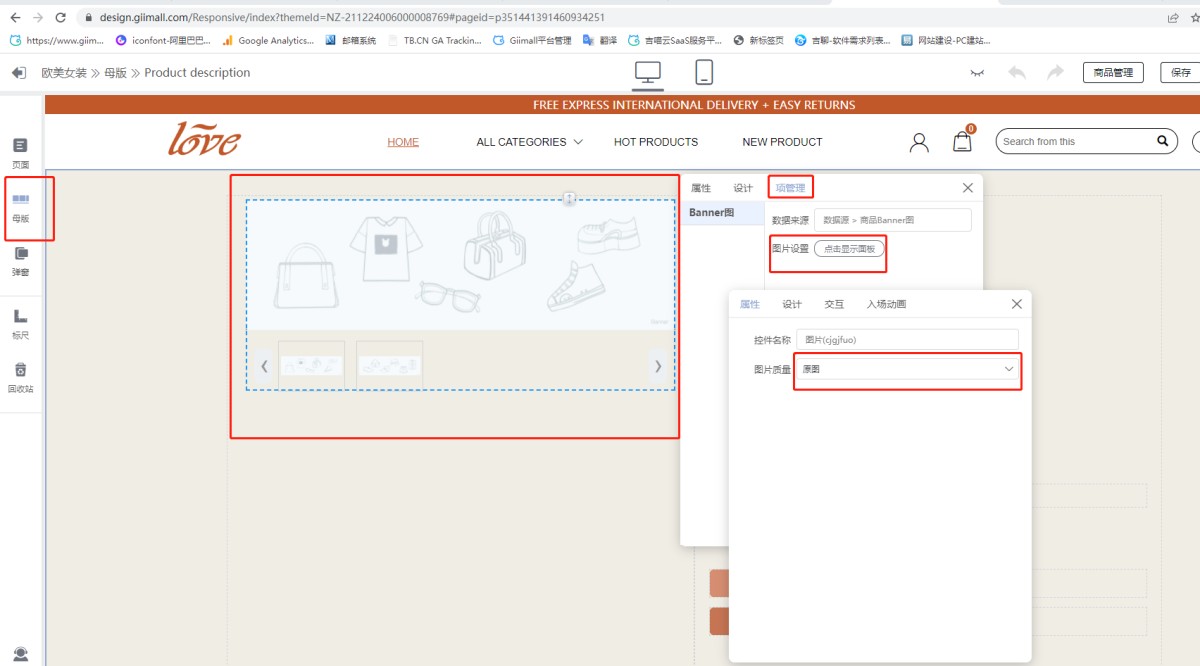Click the 点击显示面板 button
This screenshot has height=666, width=1200.
[x=849, y=249]
